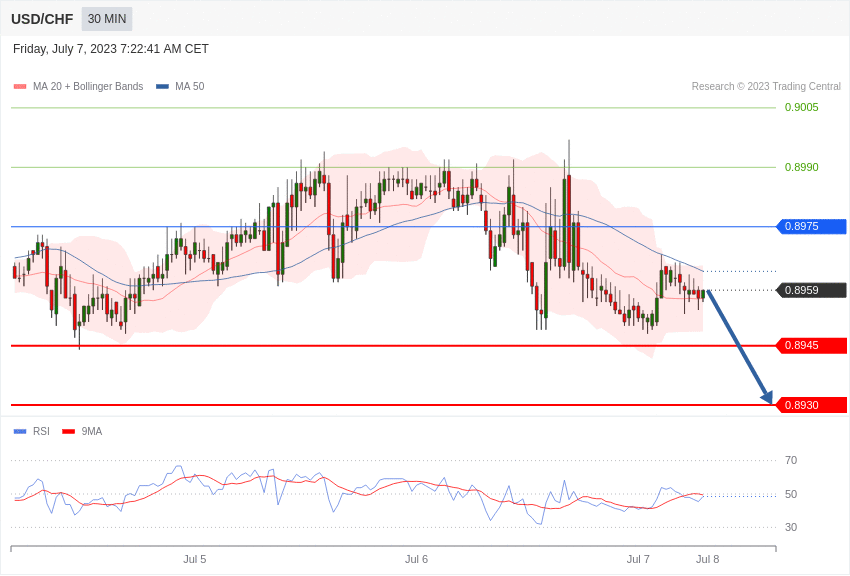850x576 pixels.
Task: Click the RSI 30 level label
Action: tap(791, 527)
